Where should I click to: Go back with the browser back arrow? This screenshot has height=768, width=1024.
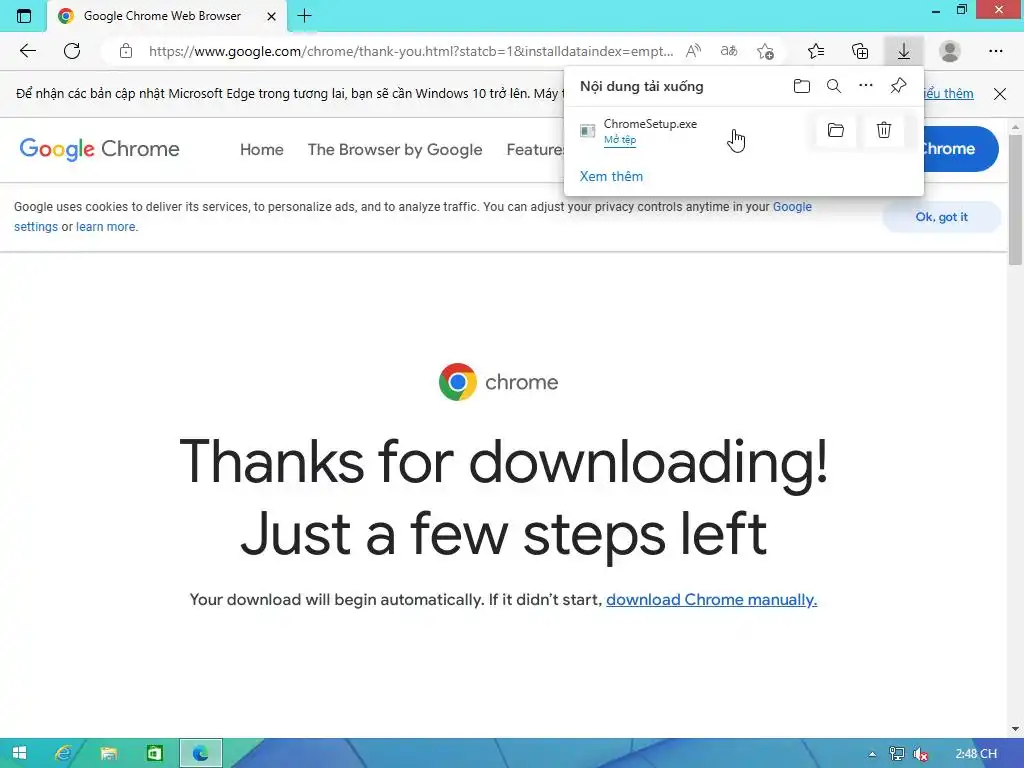coord(27,51)
